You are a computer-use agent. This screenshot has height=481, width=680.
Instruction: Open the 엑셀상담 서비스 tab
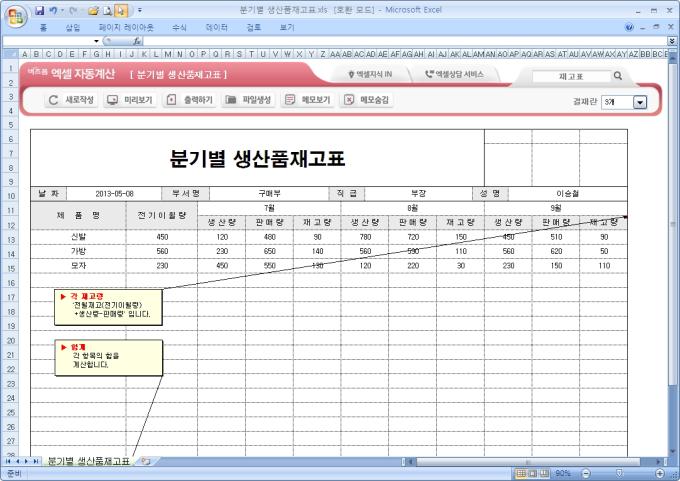pos(454,74)
